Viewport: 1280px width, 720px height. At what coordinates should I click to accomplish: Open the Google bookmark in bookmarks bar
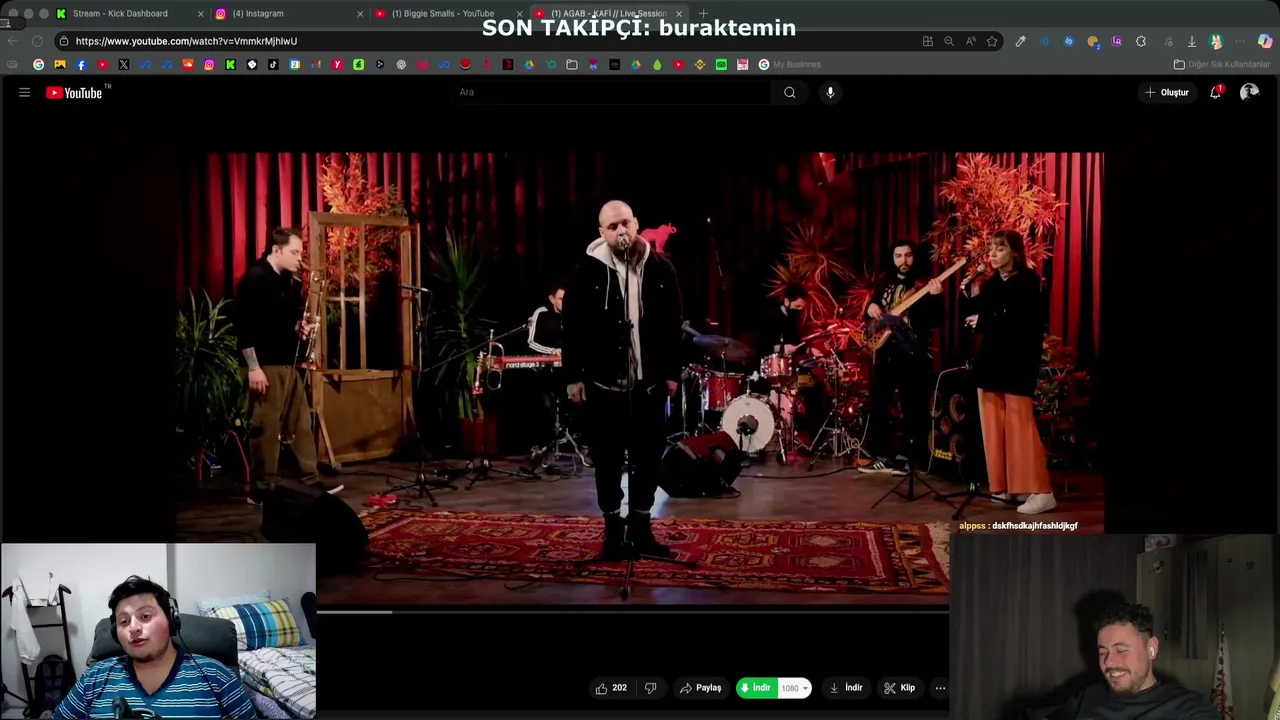[x=38, y=64]
